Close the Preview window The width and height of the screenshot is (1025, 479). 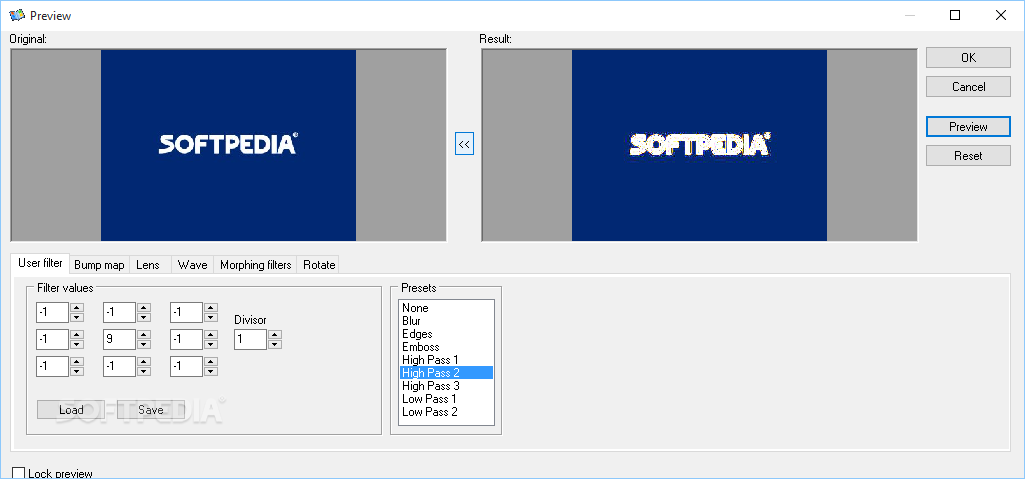1001,15
